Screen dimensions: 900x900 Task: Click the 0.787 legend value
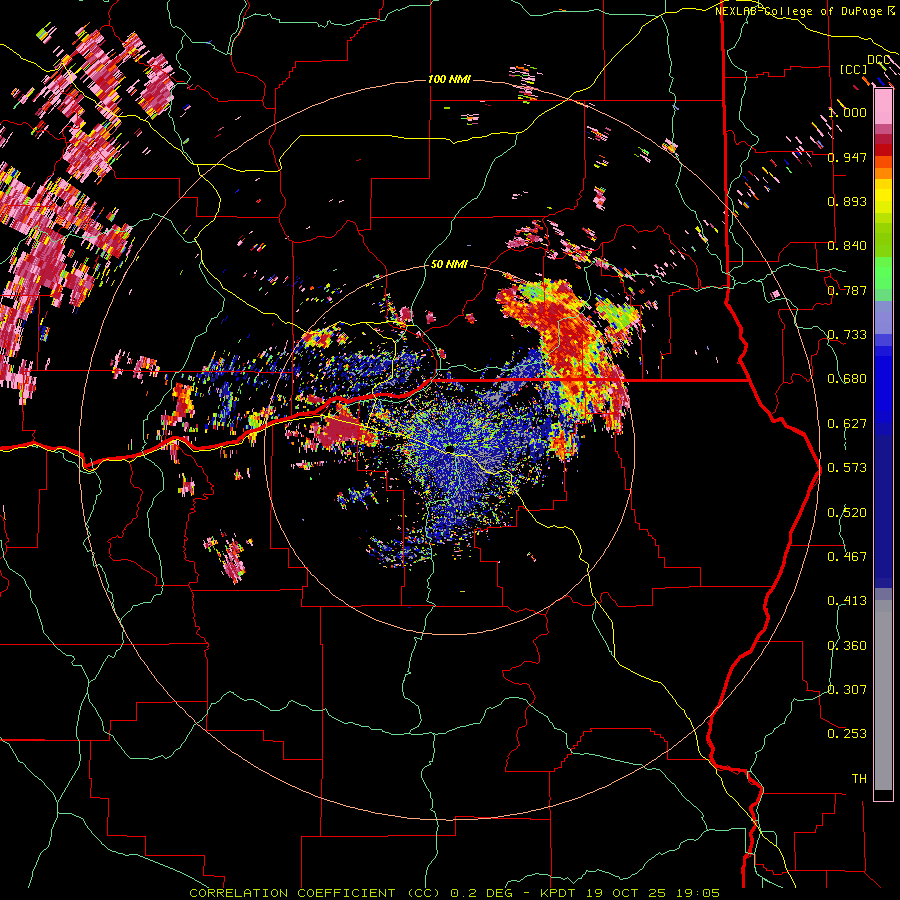847,290
